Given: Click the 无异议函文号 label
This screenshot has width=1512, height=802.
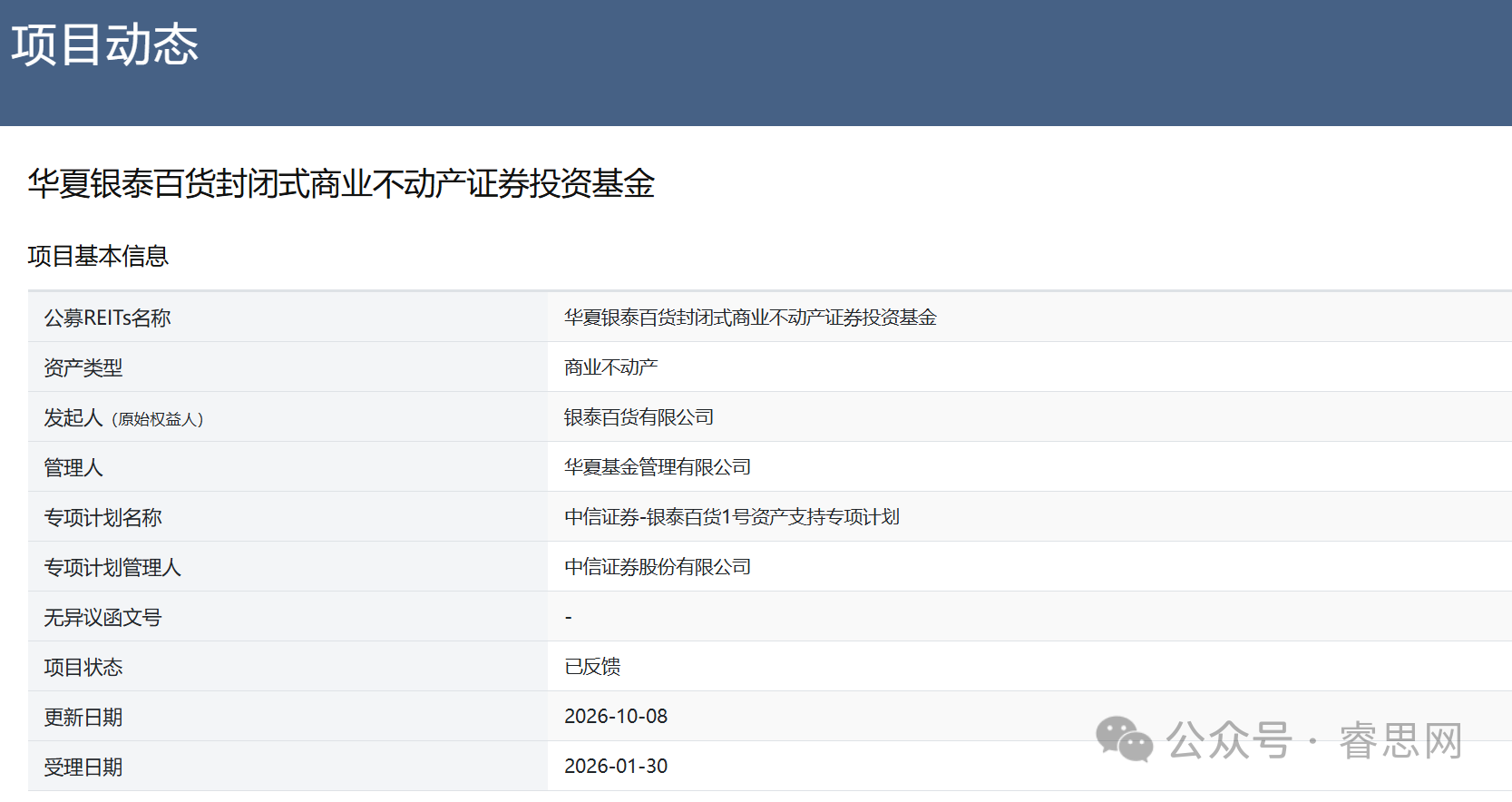Looking at the screenshot, I should 102,617.
